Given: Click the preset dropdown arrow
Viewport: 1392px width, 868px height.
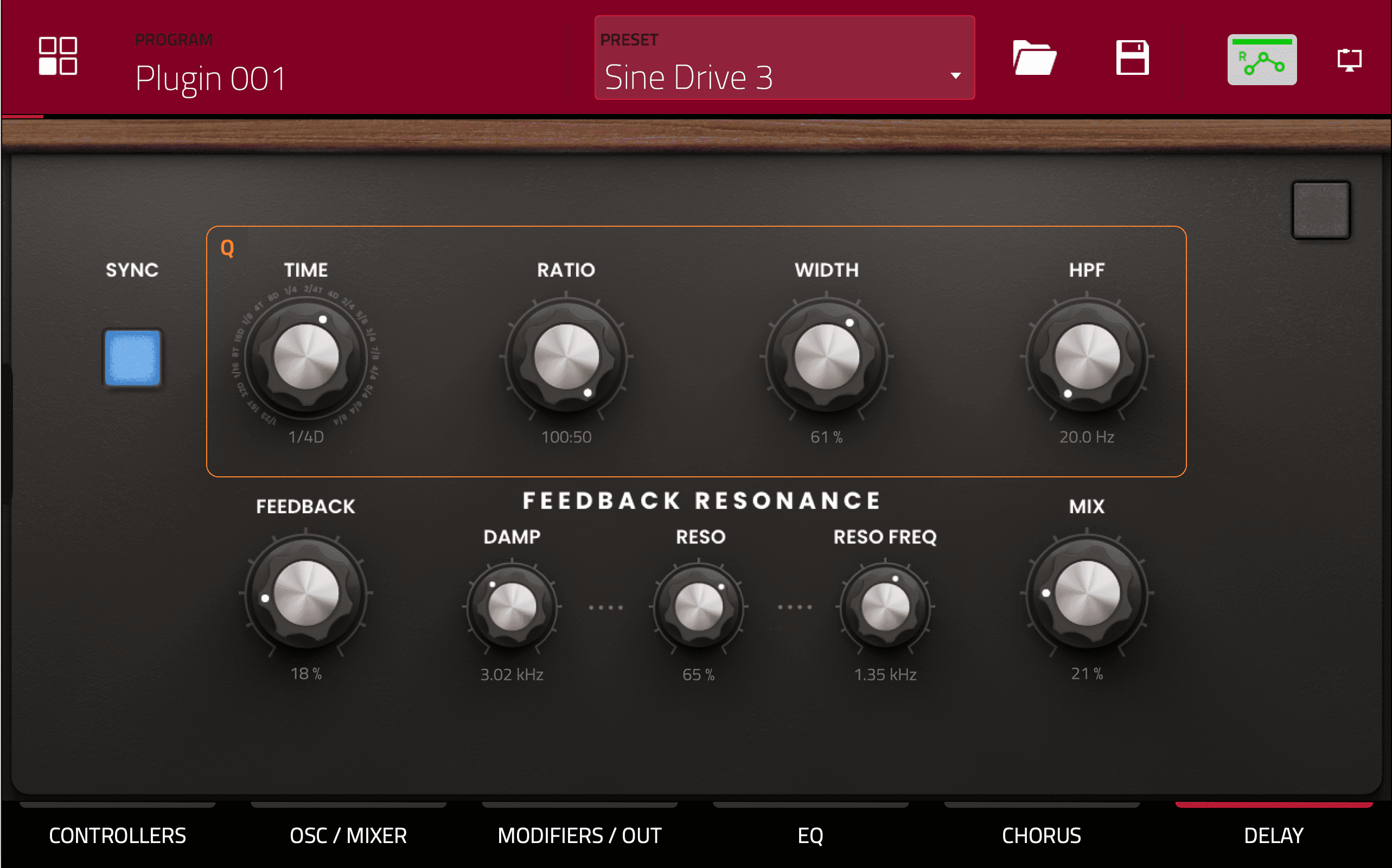Looking at the screenshot, I should point(955,76).
